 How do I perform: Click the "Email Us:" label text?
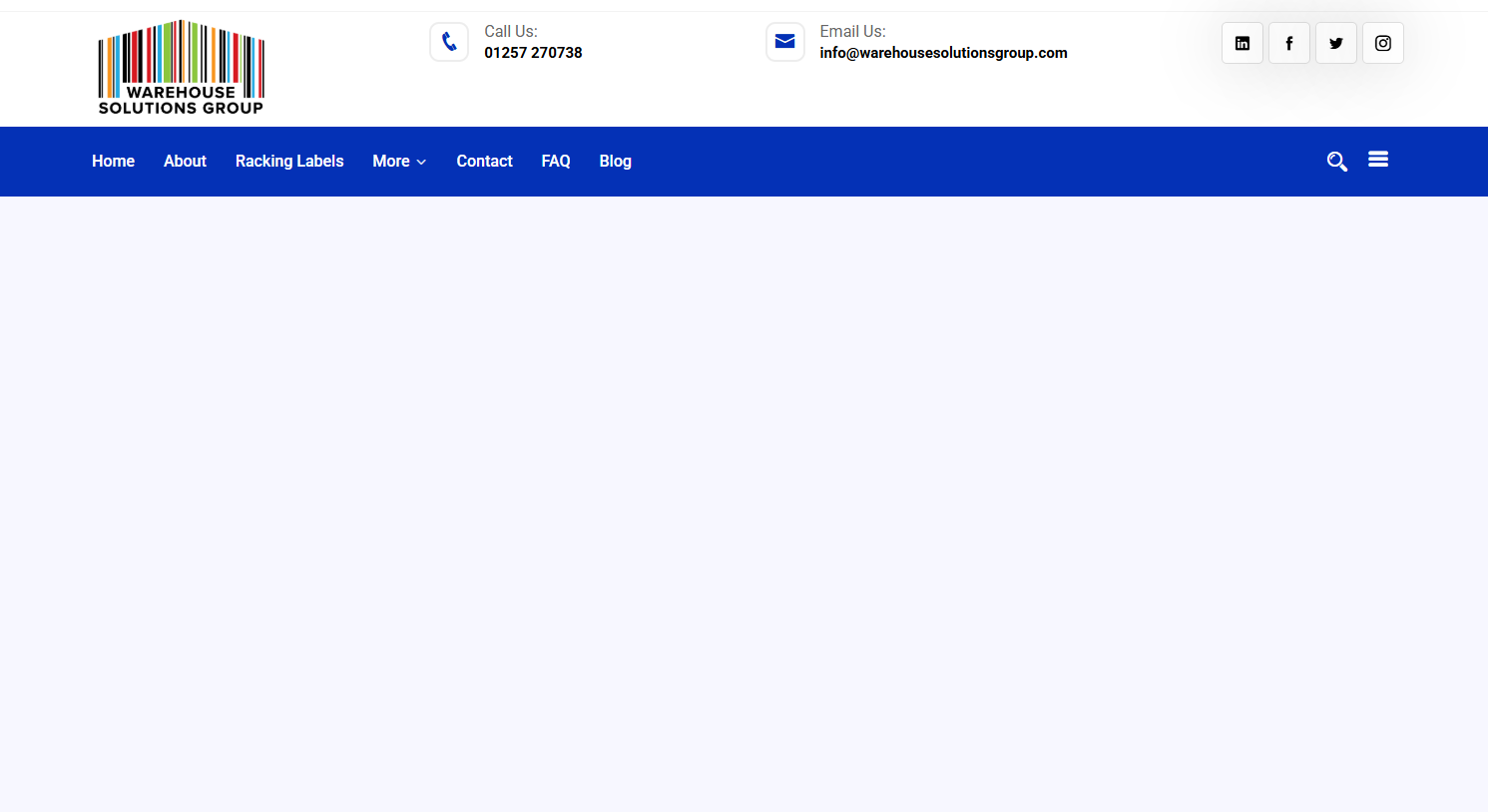pos(852,32)
